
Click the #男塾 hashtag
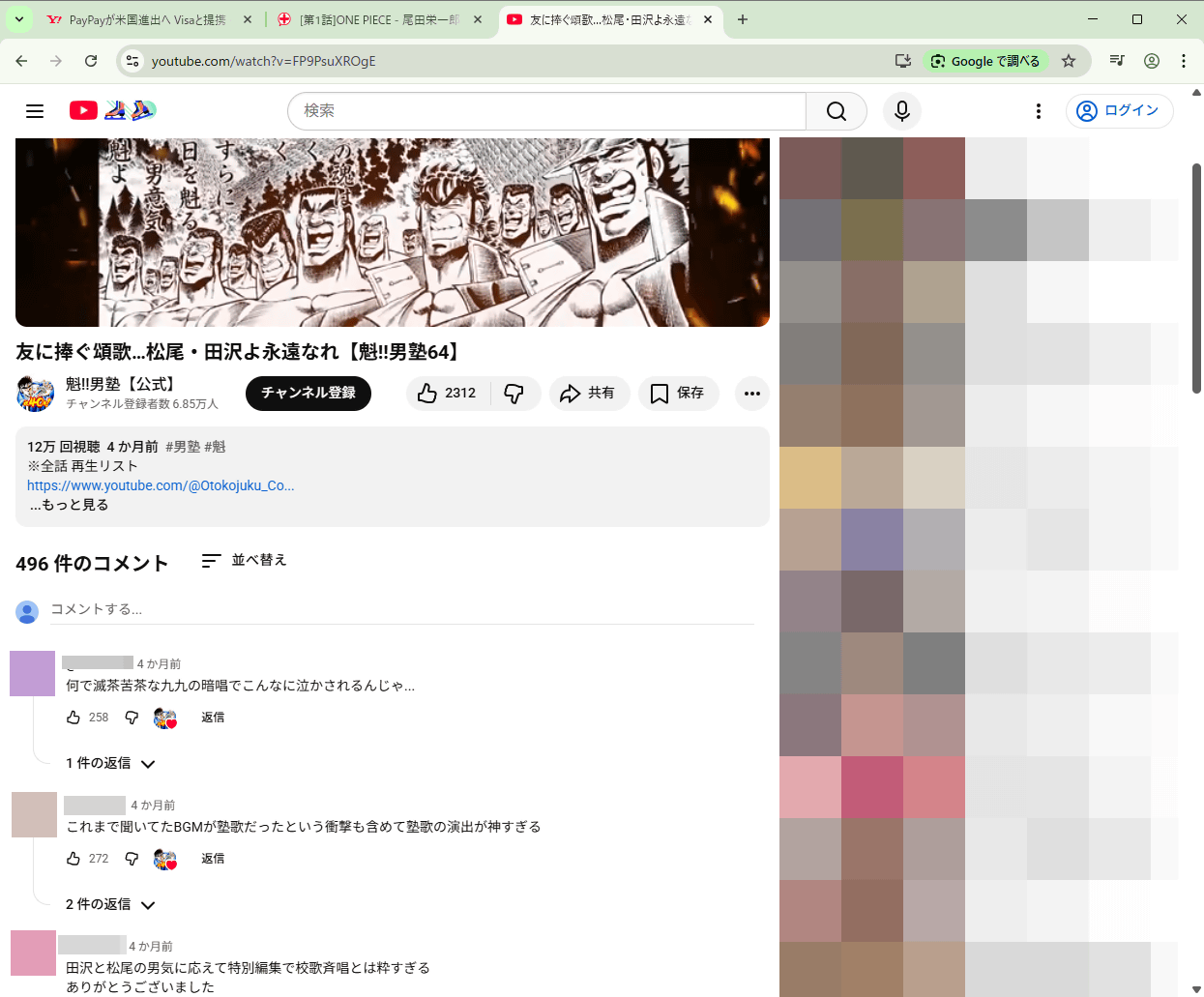183,447
